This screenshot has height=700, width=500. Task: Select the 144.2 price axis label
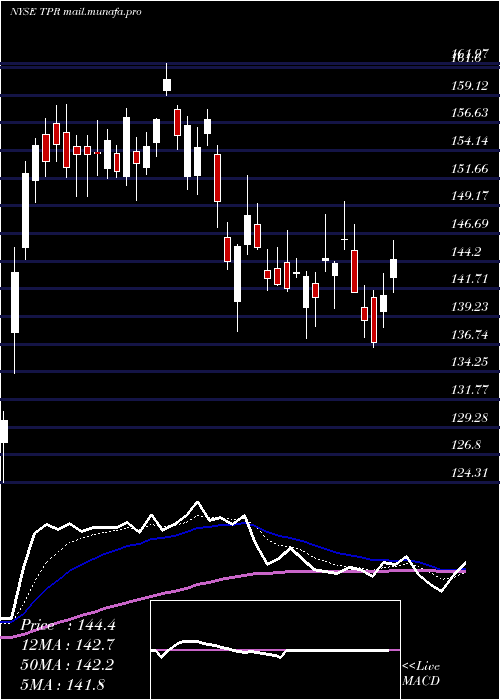[x=467, y=252]
